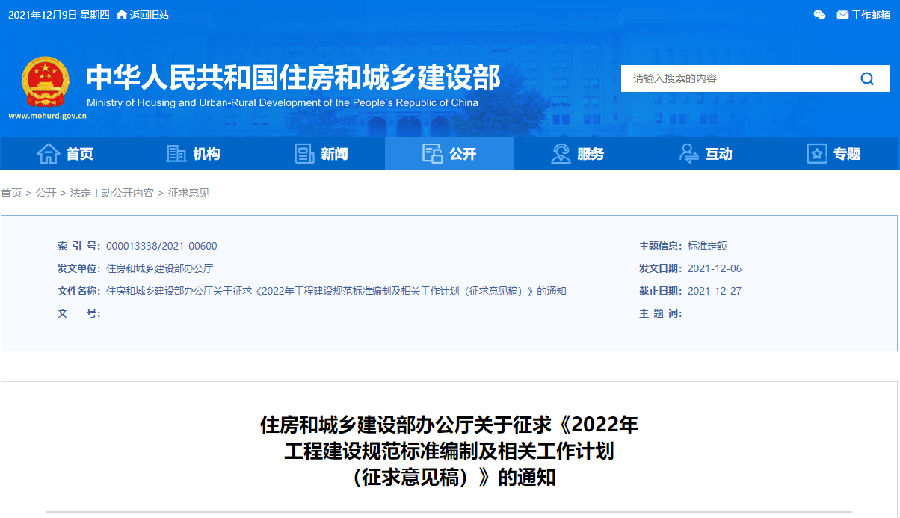900x518 pixels.
Task: Click the 首页 home icon in navigation
Action: (47, 153)
